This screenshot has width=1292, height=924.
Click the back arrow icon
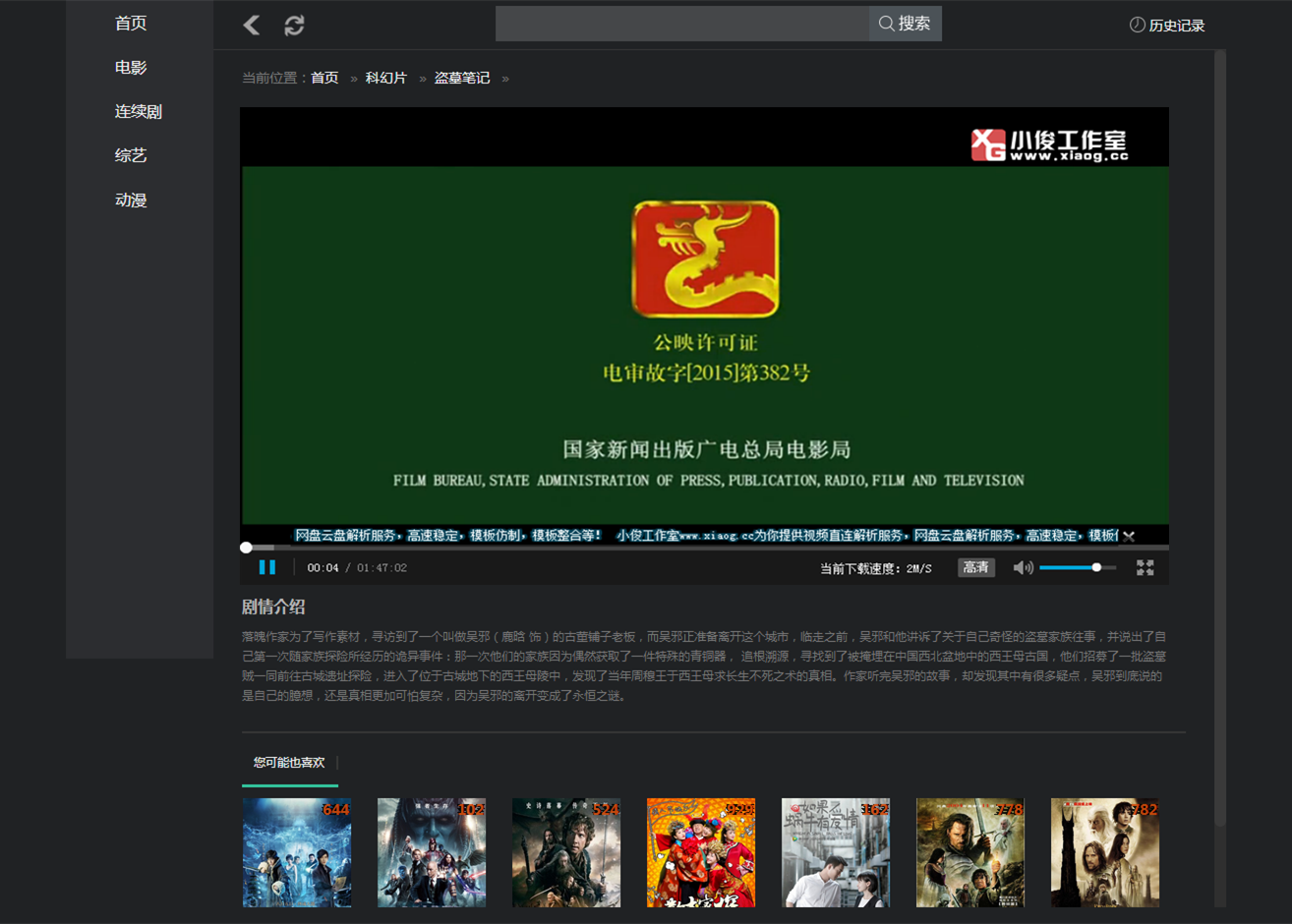click(252, 25)
